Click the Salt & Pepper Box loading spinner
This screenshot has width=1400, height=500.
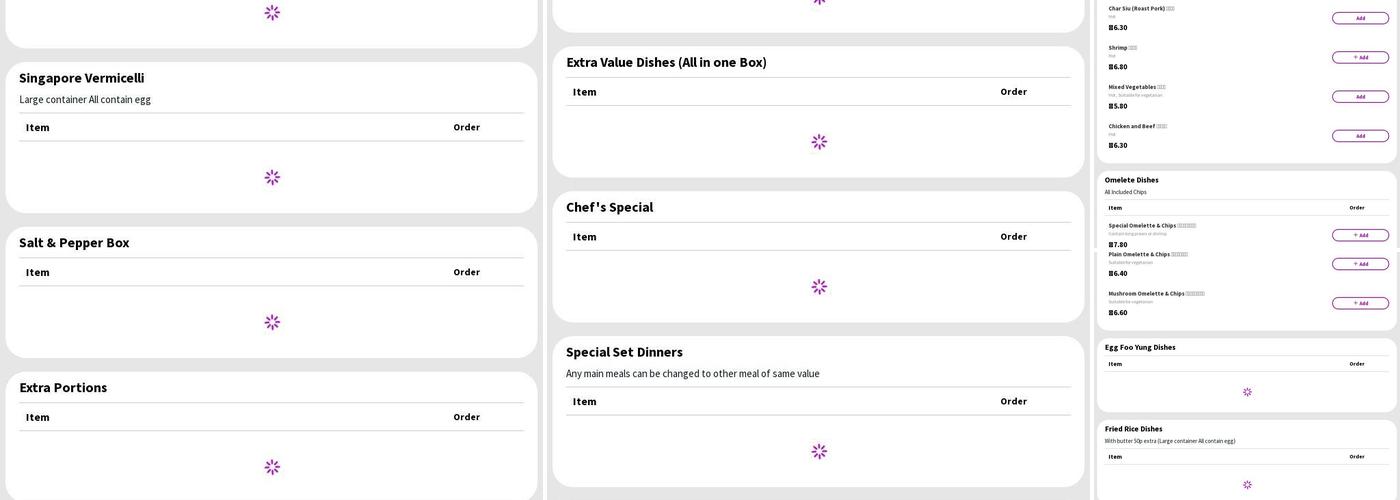[272, 322]
